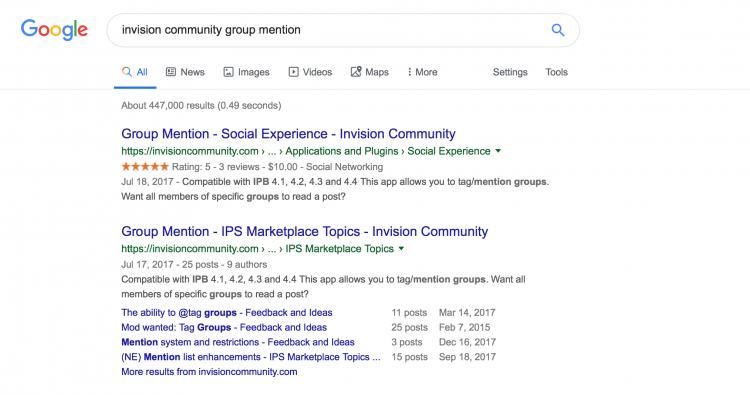Open Group Mention - IPS Marketplace Topics result
The image size is (750, 395).
click(x=304, y=231)
